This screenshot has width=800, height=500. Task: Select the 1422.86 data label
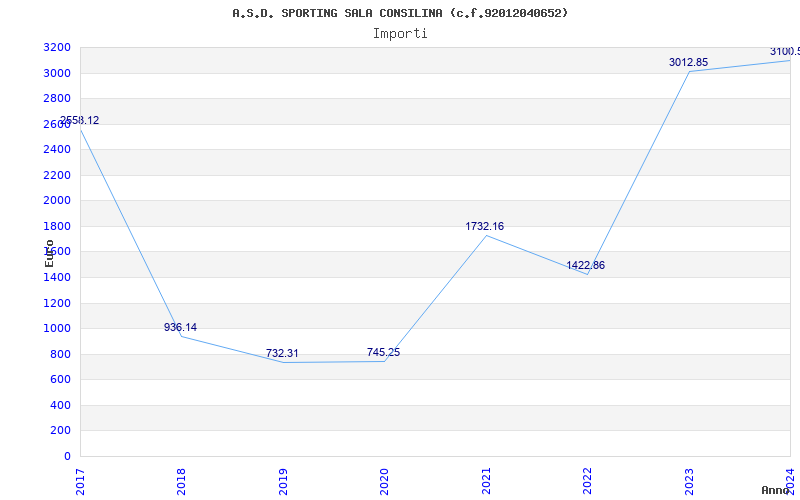[586, 266]
